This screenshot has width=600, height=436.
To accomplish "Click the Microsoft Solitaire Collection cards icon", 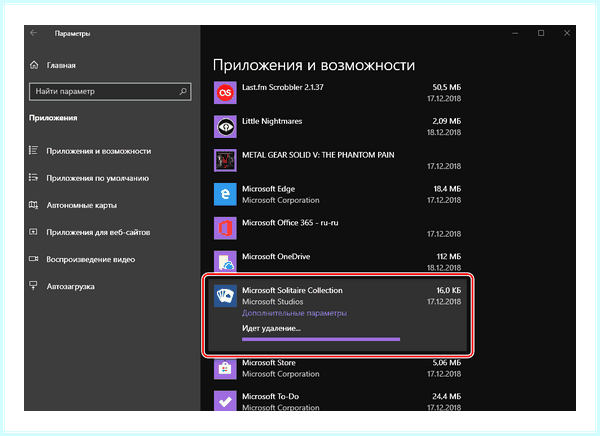I will coord(225,296).
